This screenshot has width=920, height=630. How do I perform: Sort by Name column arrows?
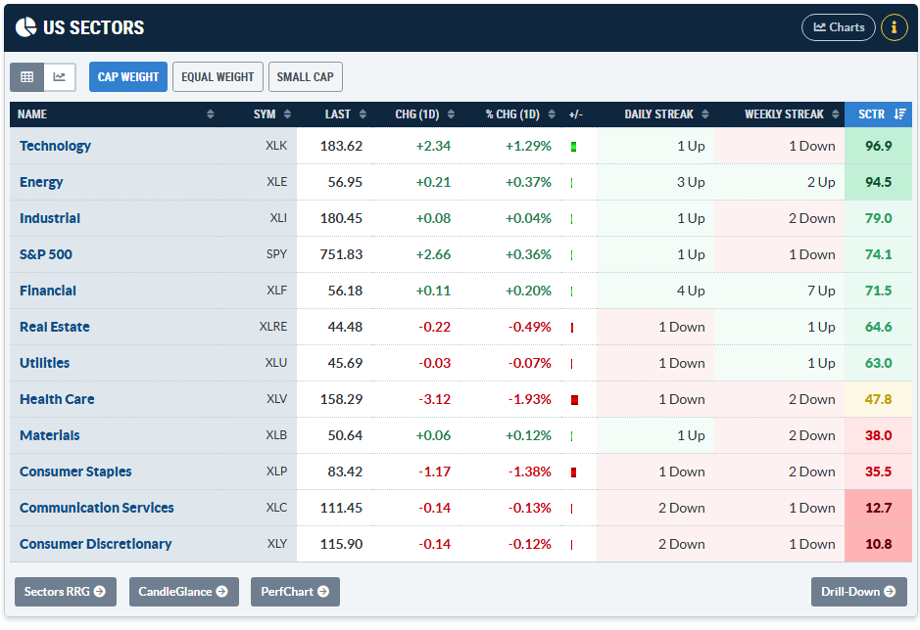pyautogui.click(x=210, y=114)
